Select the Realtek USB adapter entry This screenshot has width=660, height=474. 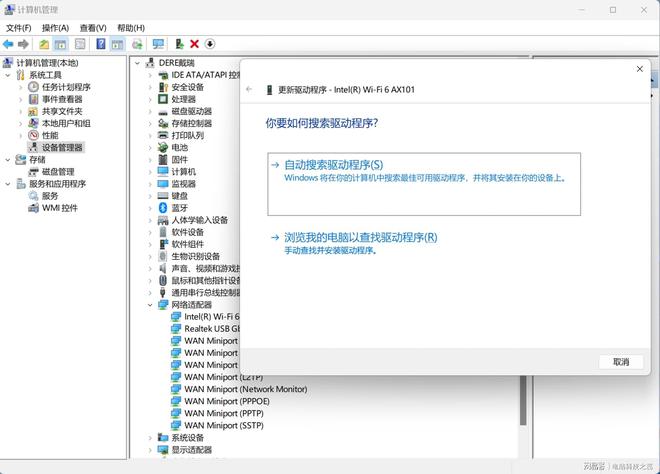(212, 329)
